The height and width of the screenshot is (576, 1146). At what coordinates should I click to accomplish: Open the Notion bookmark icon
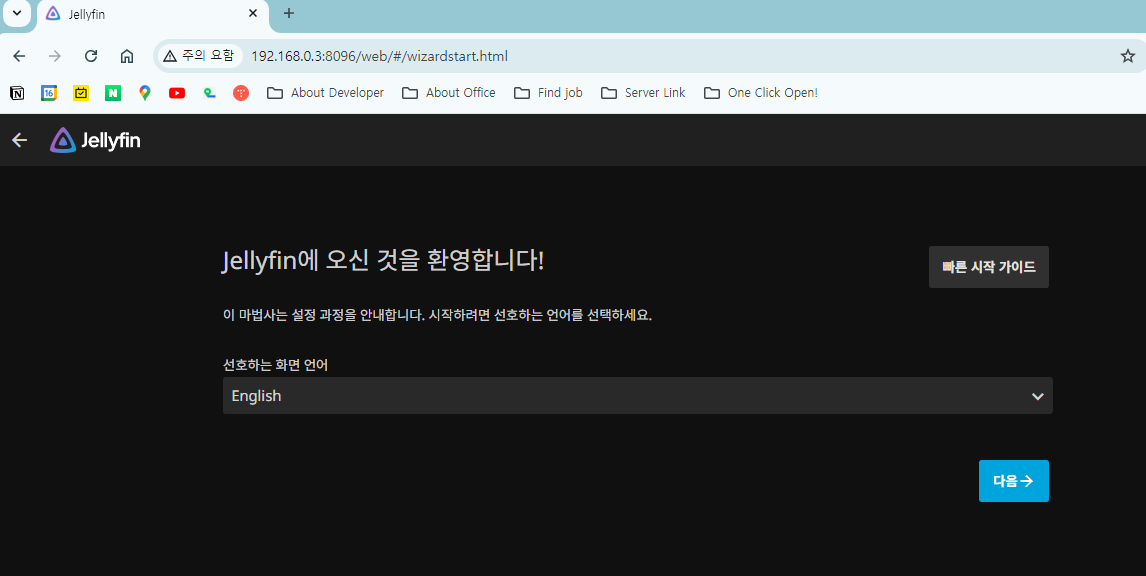tap(17, 93)
